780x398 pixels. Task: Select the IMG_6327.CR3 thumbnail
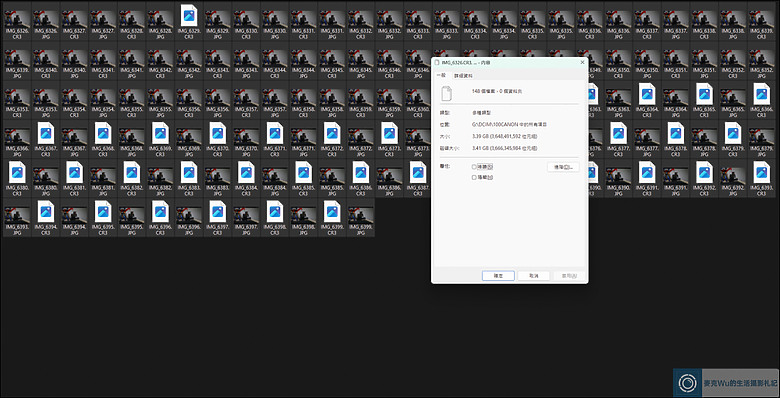pyautogui.click(x=75, y=19)
